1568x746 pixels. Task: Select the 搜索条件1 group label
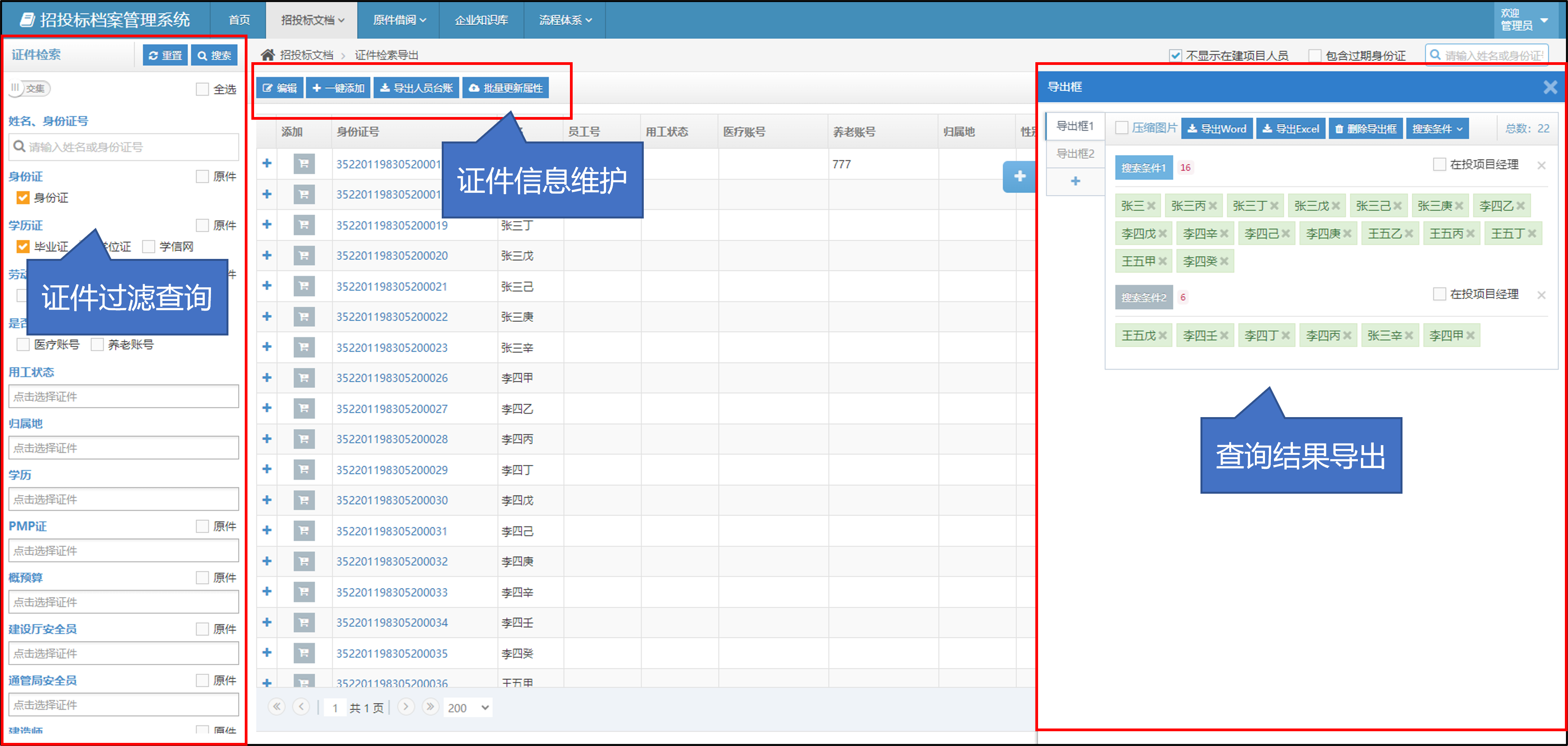click(1144, 168)
